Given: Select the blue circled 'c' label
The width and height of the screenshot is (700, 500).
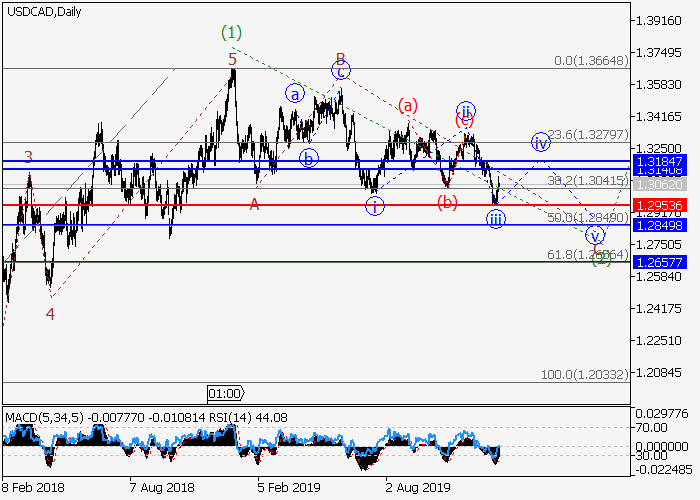Looking at the screenshot, I should tap(341, 71).
